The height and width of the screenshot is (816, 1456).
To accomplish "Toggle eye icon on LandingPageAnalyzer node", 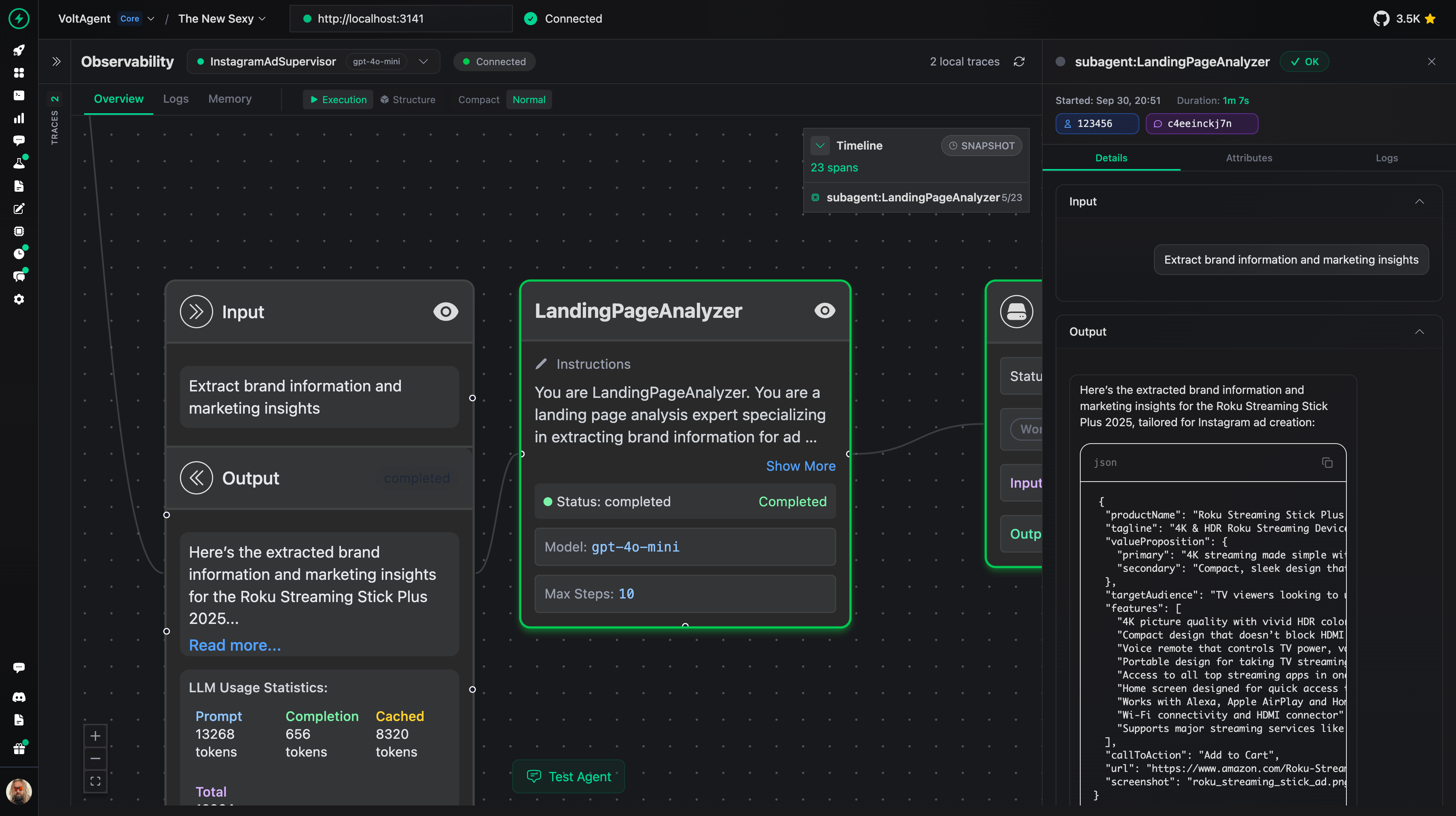I will pos(824,310).
